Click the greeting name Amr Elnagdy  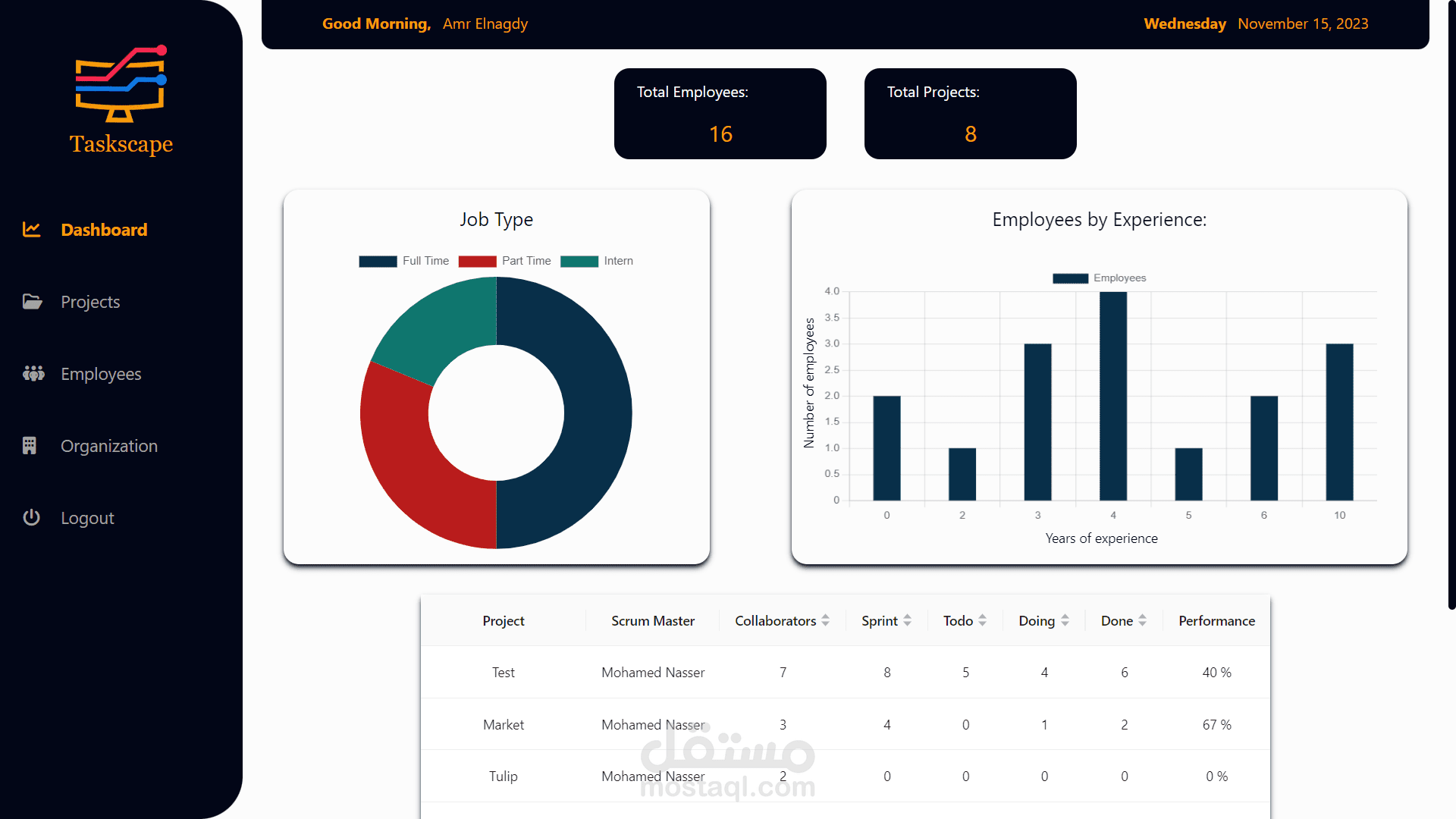pyautogui.click(x=485, y=24)
